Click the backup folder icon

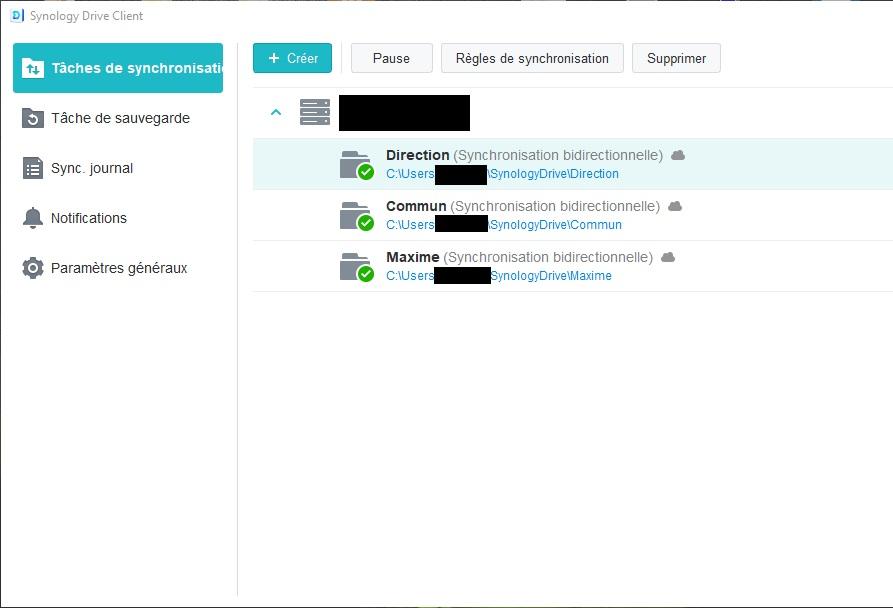(x=32, y=118)
